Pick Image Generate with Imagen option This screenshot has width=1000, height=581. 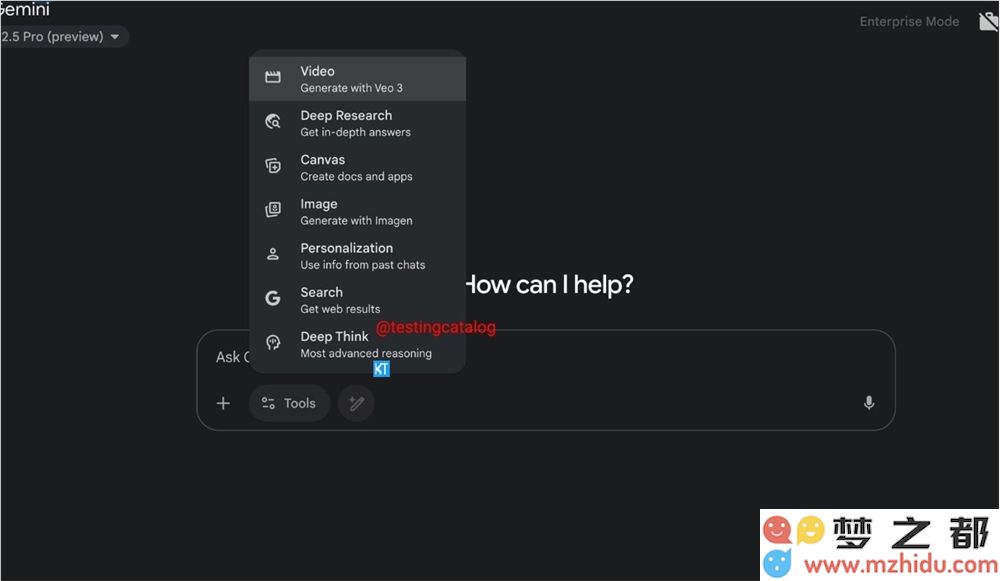pyautogui.click(x=357, y=212)
